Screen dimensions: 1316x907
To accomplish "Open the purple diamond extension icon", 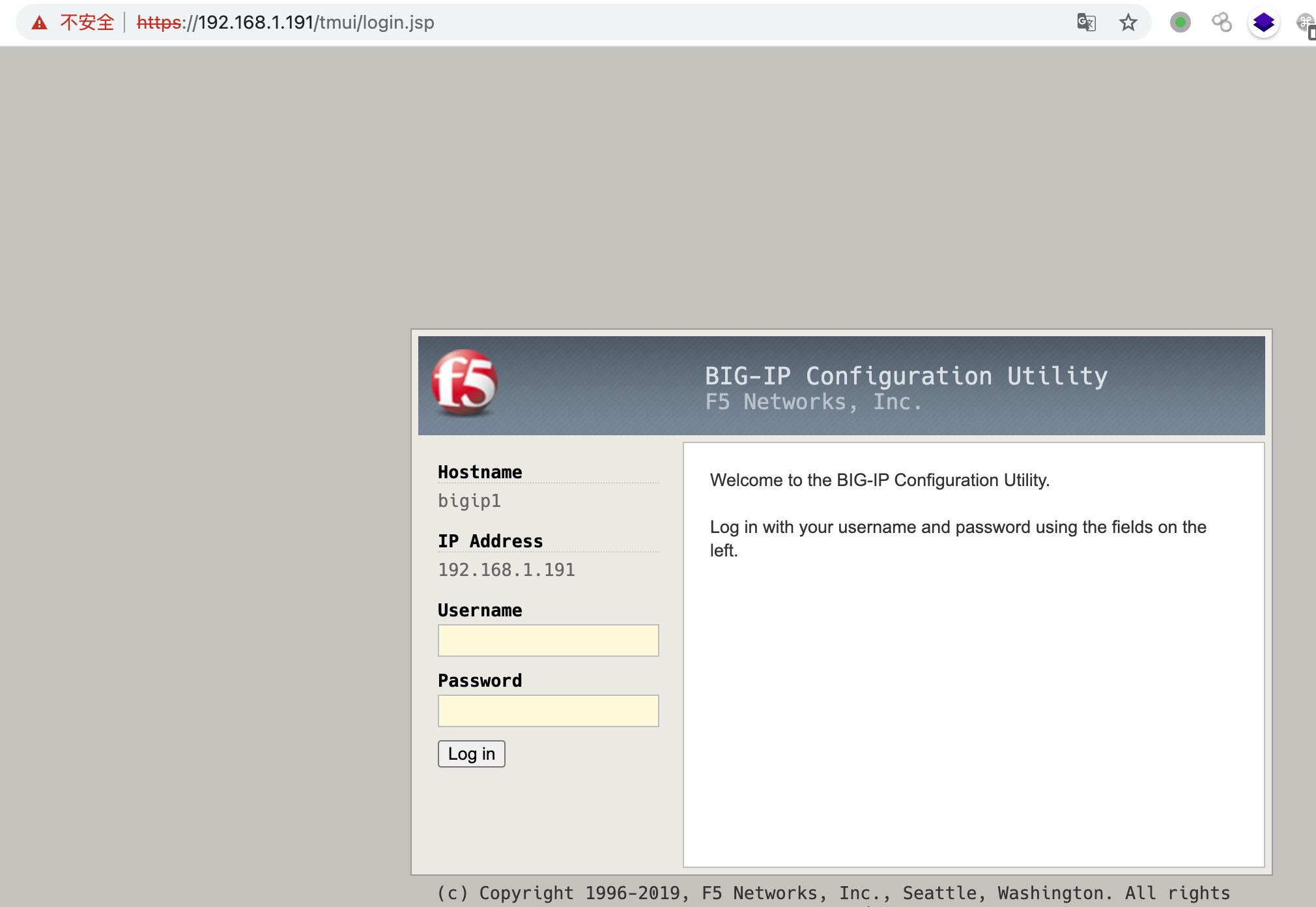I will [1264, 22].
